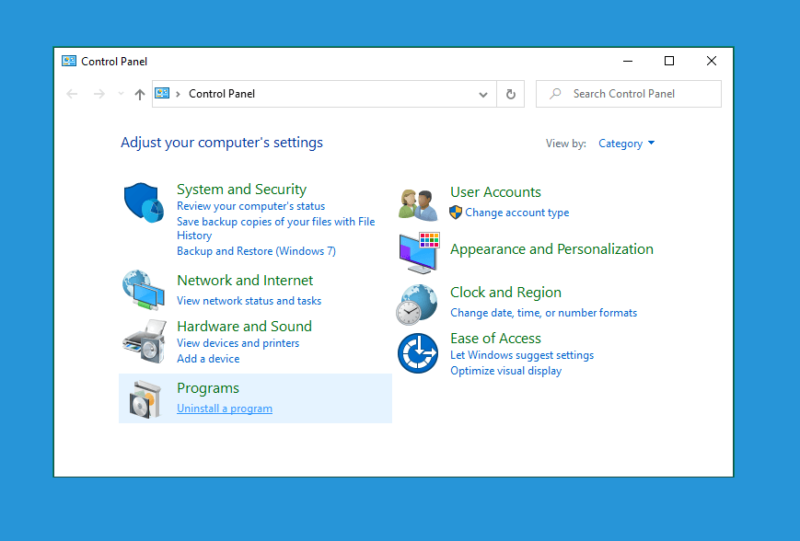Viewport: 800px width, 541px height.
Task: Click Optimize visual display link
Action: (506, 371)
